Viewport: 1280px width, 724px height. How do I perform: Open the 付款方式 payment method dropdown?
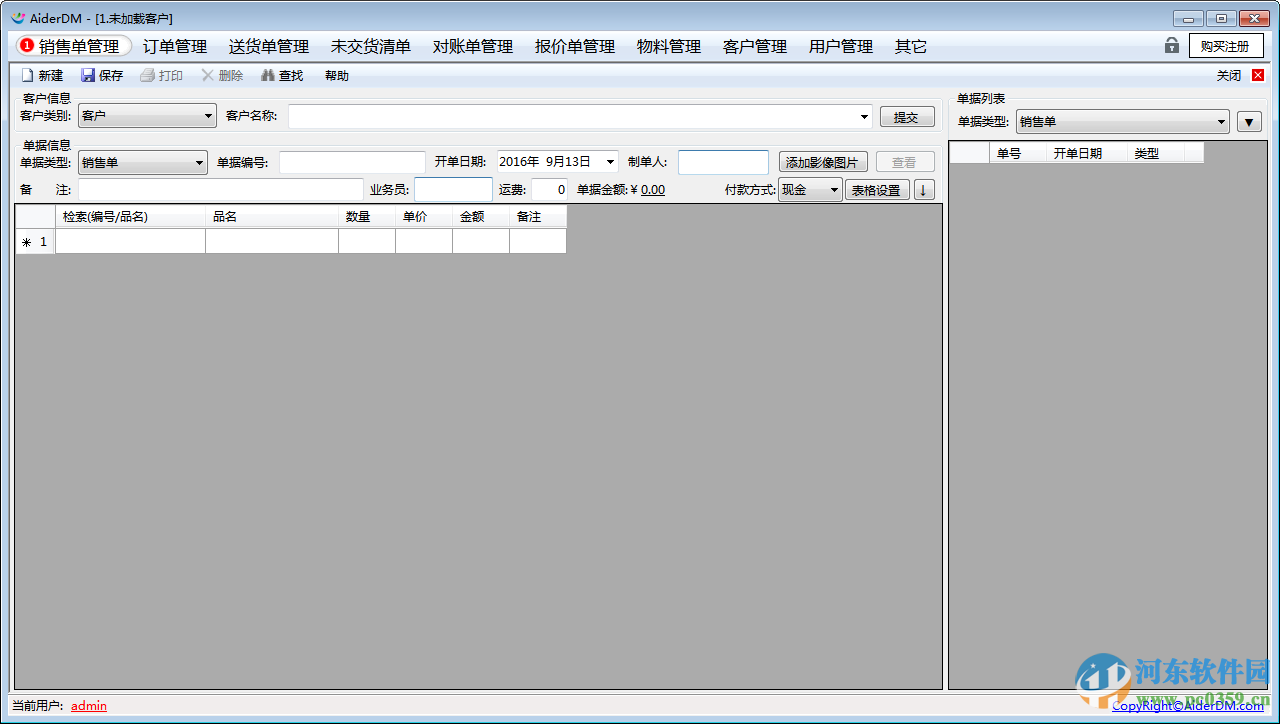[x=836, y=189]
